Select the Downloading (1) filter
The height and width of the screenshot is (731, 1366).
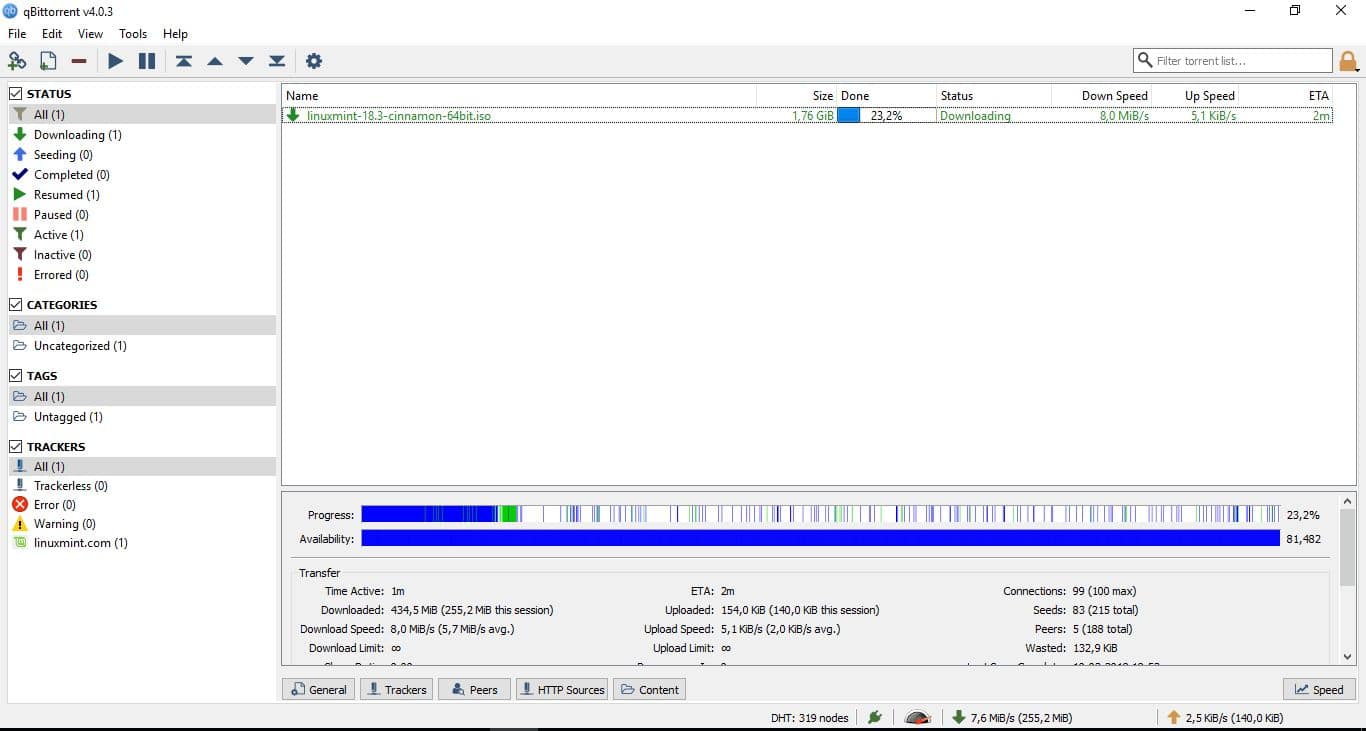tap(78, 134)
